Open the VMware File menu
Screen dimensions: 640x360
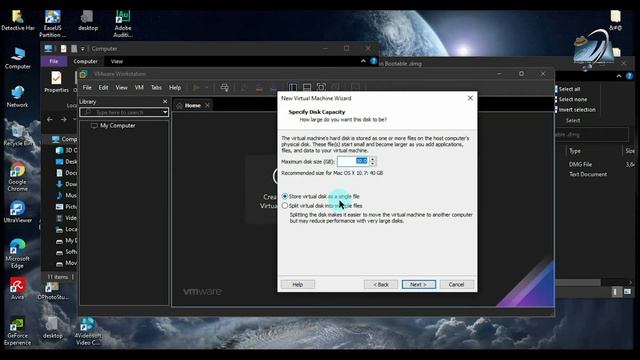tap(87, 87)
